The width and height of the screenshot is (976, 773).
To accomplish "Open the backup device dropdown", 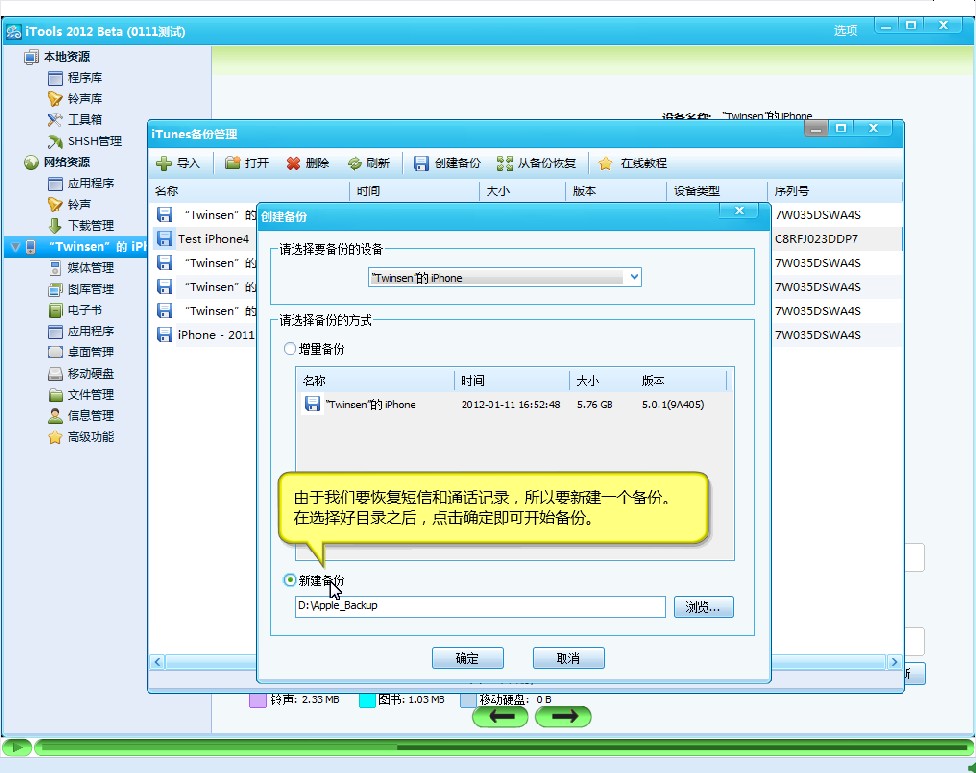I will click(634, 277).
